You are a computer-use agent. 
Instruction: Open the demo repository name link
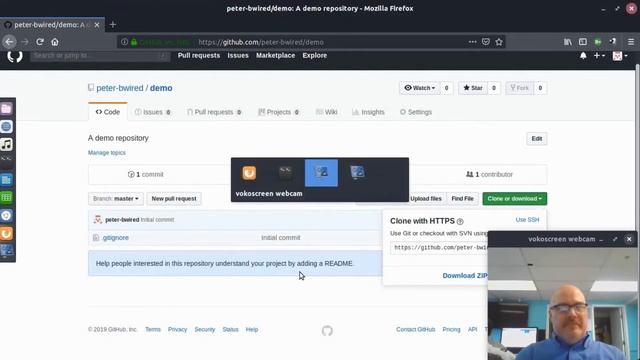pyautogui.click(x=161, y=88)
